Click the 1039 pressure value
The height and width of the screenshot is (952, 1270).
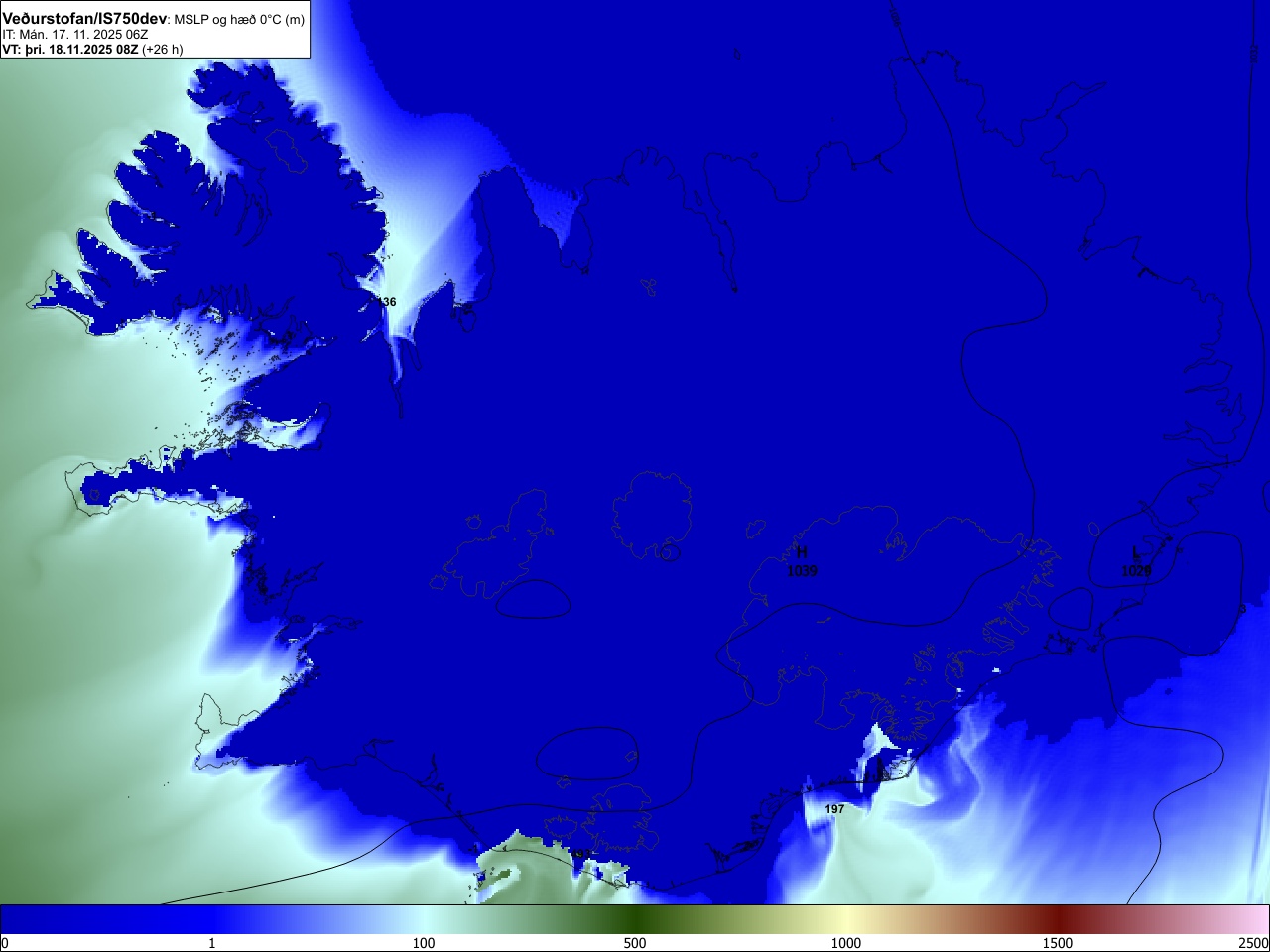pos(802,571)
